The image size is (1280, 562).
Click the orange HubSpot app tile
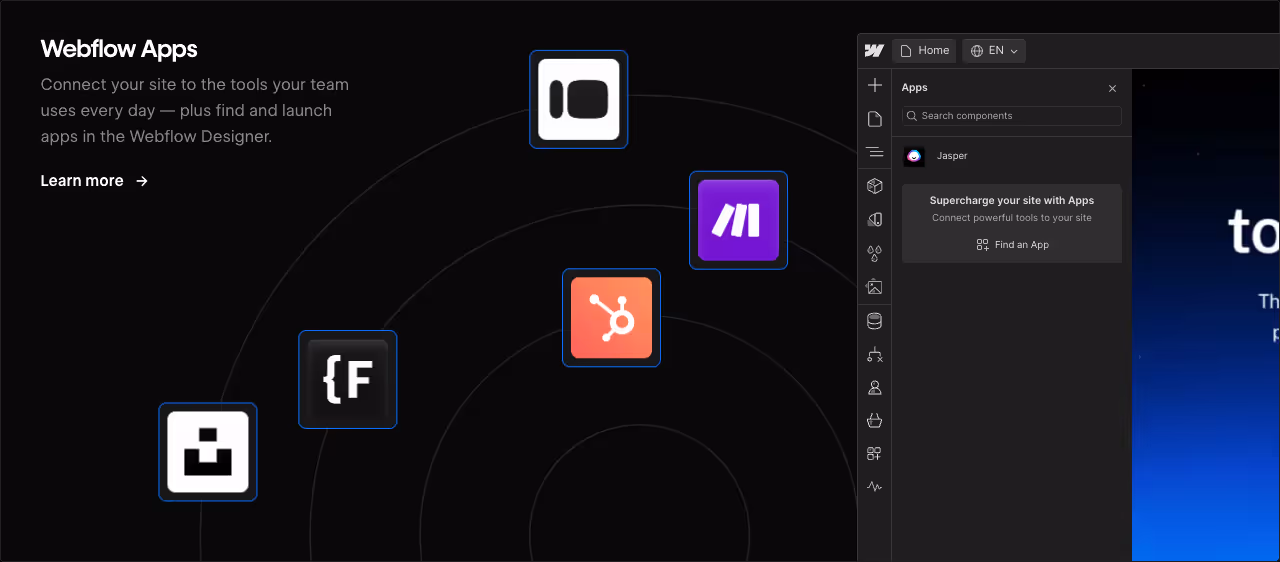(611, 317)
